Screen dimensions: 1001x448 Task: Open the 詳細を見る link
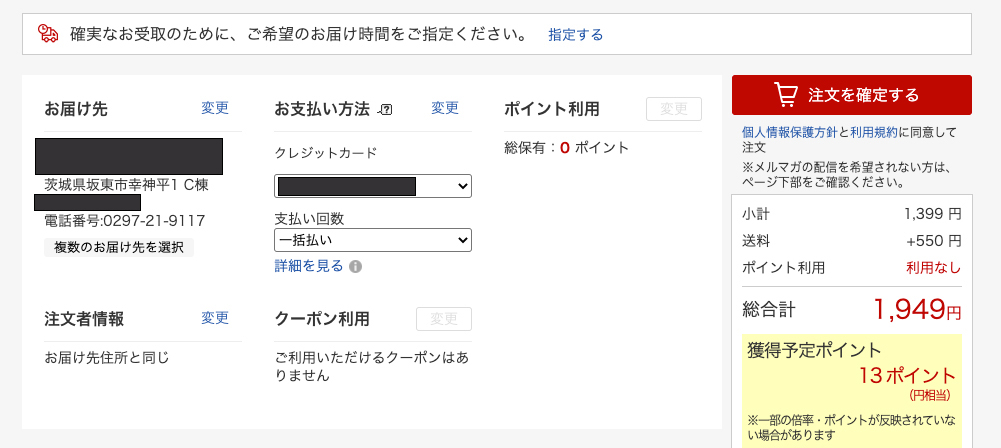point(309,266)
